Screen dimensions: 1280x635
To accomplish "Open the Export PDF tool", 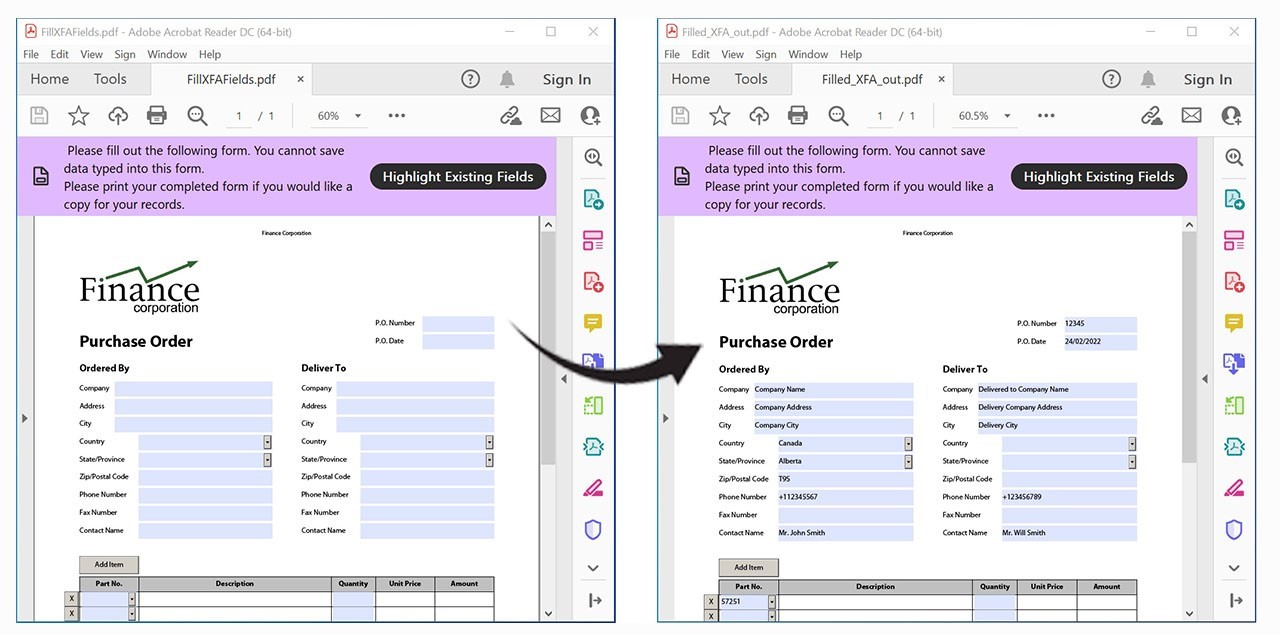I will pyautogui.click(x=1234, y=199).
